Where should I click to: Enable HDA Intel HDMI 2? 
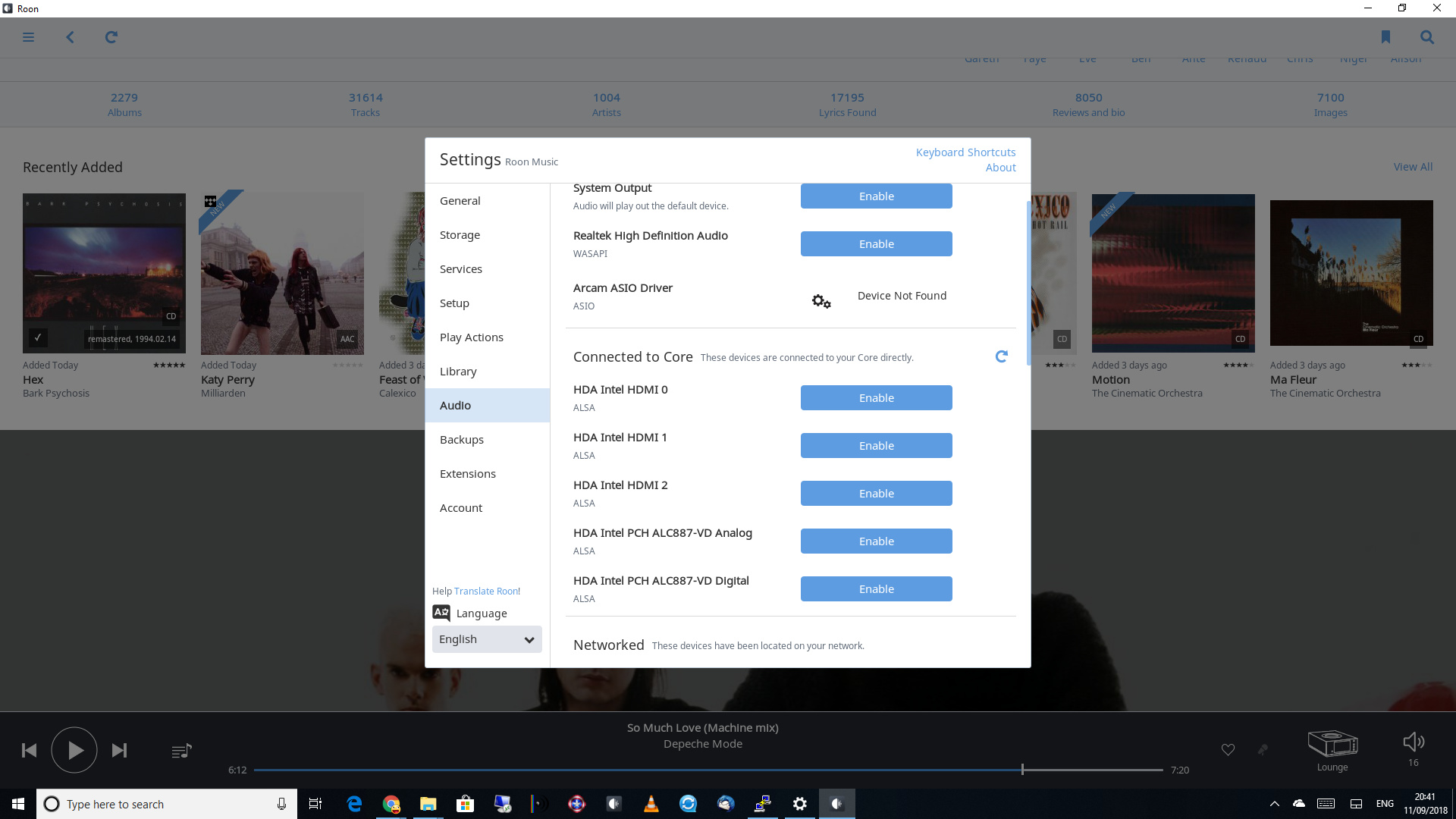click(877, 493)
